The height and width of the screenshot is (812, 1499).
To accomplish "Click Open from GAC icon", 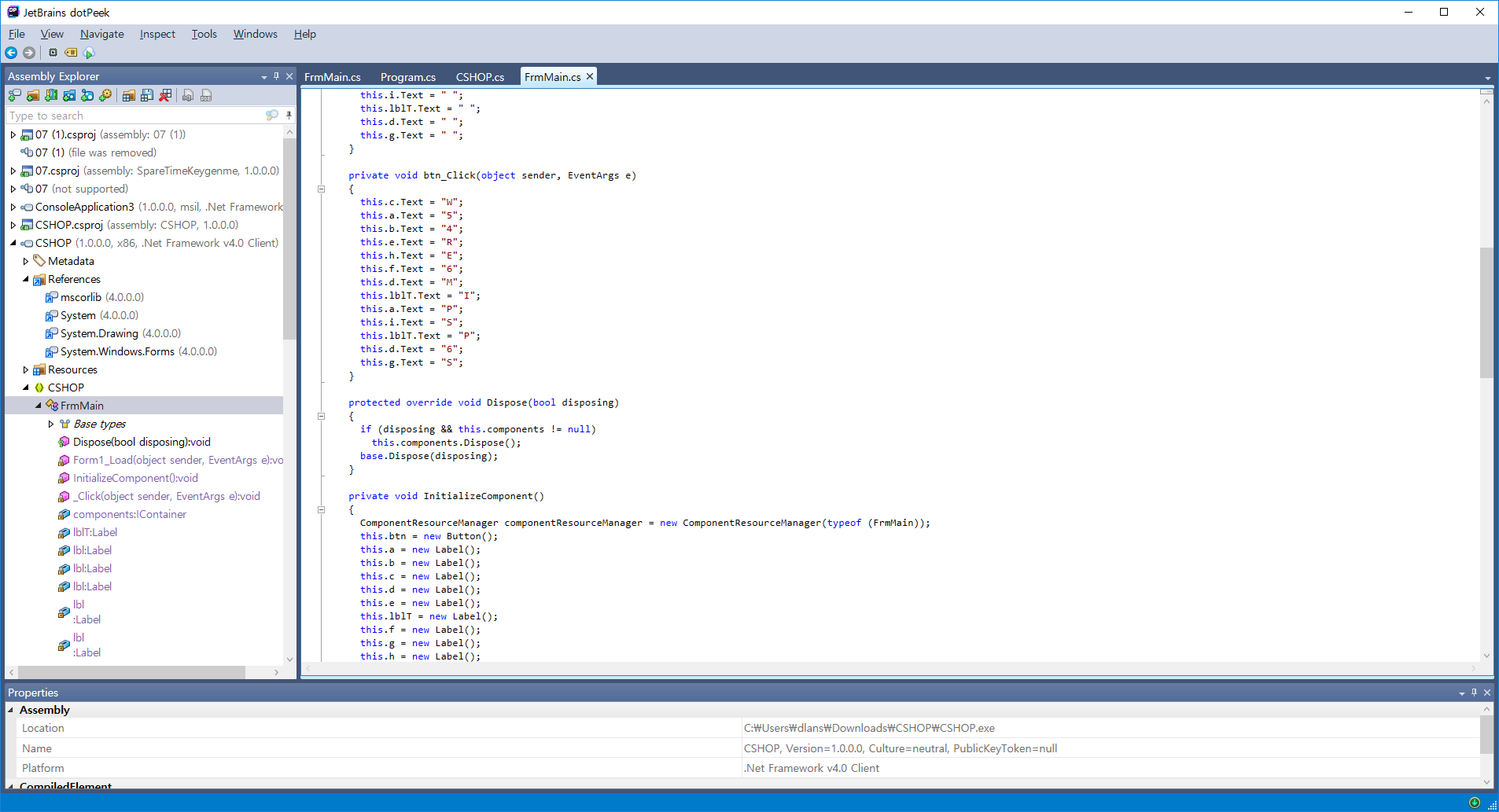I will [x=51, y=95].
